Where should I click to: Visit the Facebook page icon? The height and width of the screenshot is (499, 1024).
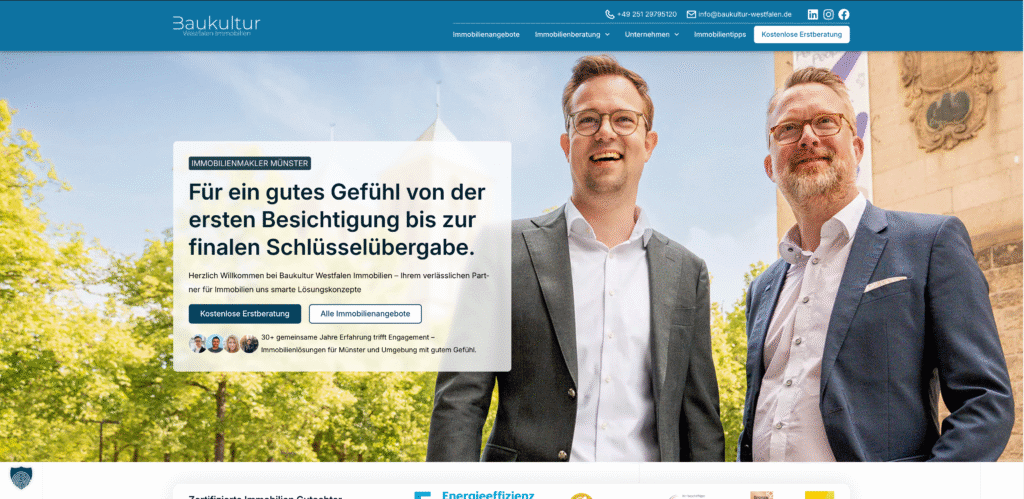(844, 14)
